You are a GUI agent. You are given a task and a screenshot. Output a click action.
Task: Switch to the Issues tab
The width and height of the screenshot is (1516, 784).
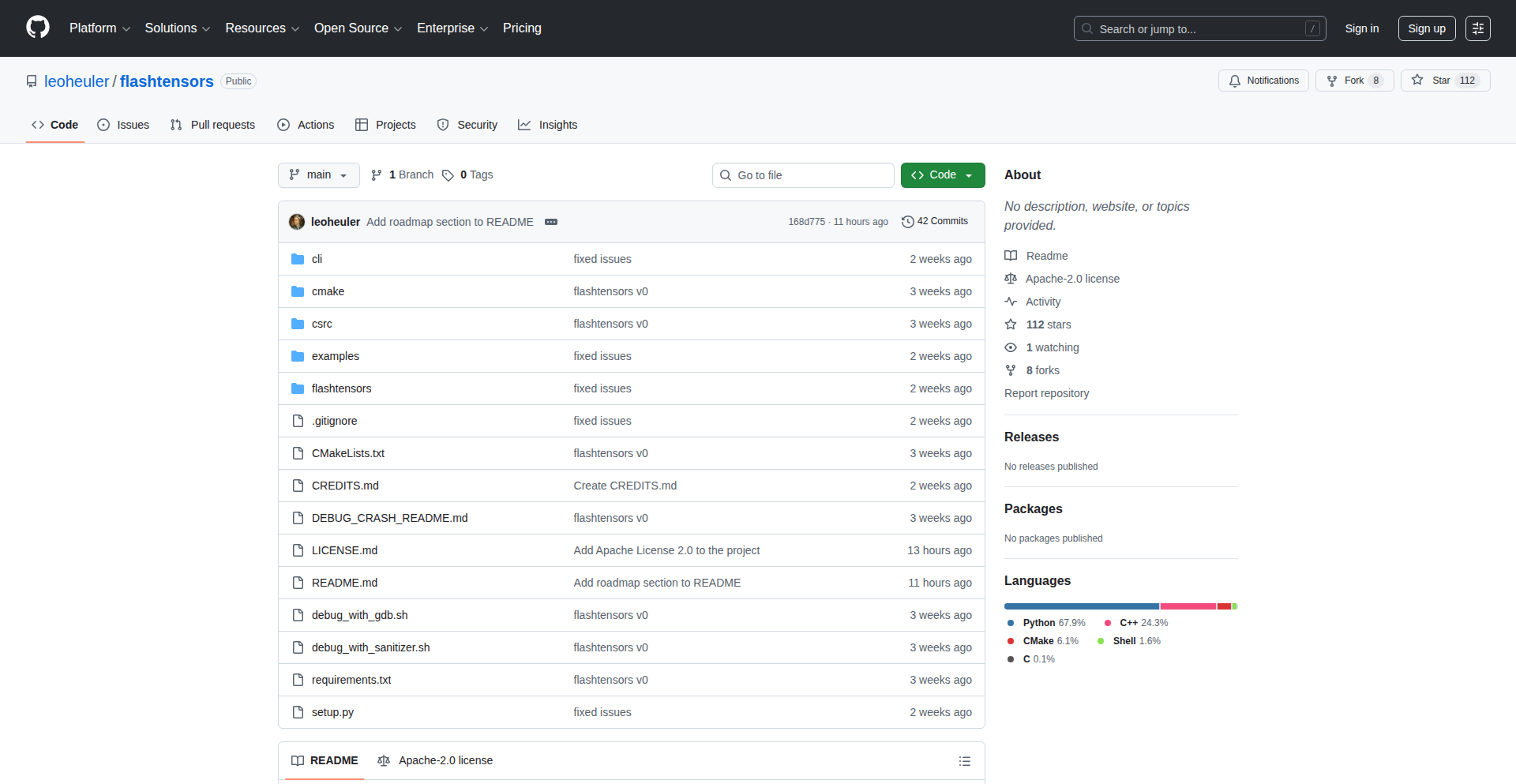[x=123, y=125]
